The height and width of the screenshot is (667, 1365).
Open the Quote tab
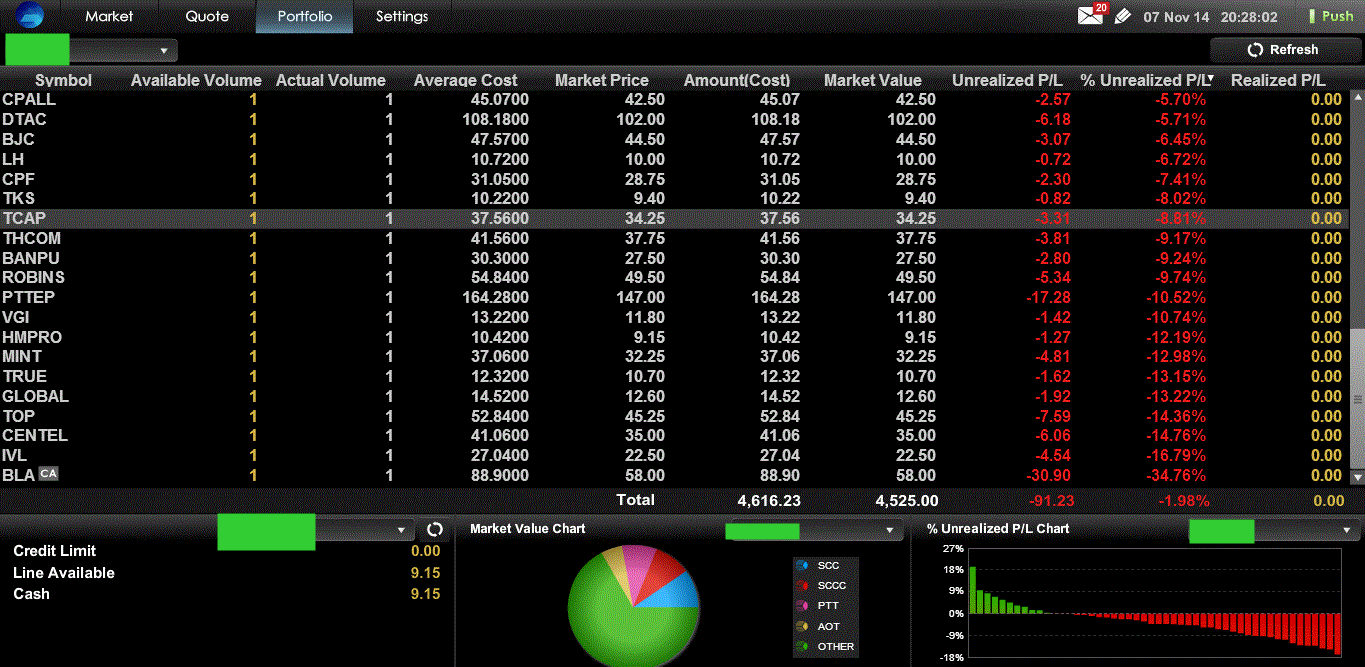[x=207, y=16]
